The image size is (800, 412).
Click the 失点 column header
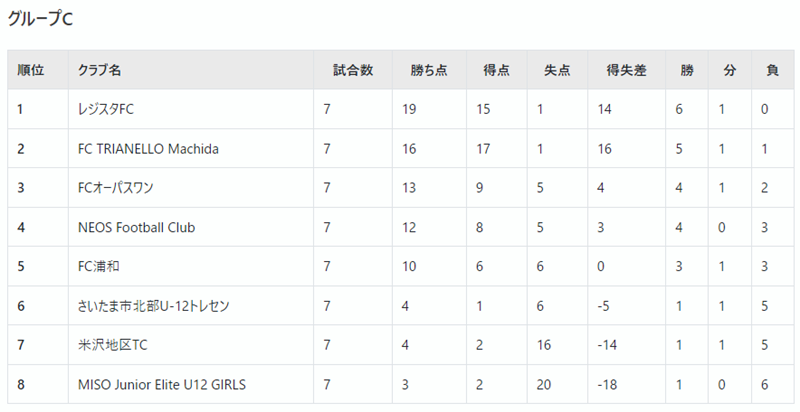pyautogui.click(x=557, y=70)
